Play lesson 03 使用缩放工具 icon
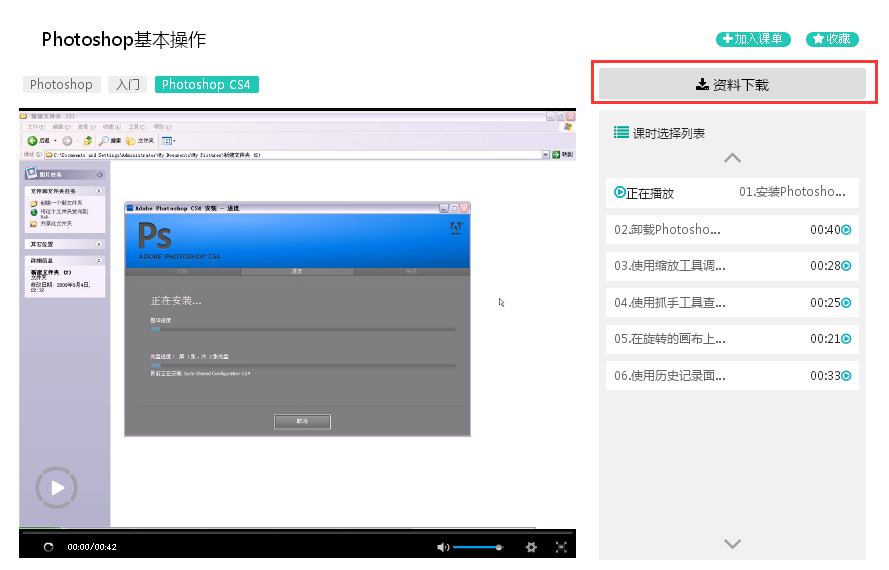The width and height of the screenshot is (889, 570). point(846,266)
